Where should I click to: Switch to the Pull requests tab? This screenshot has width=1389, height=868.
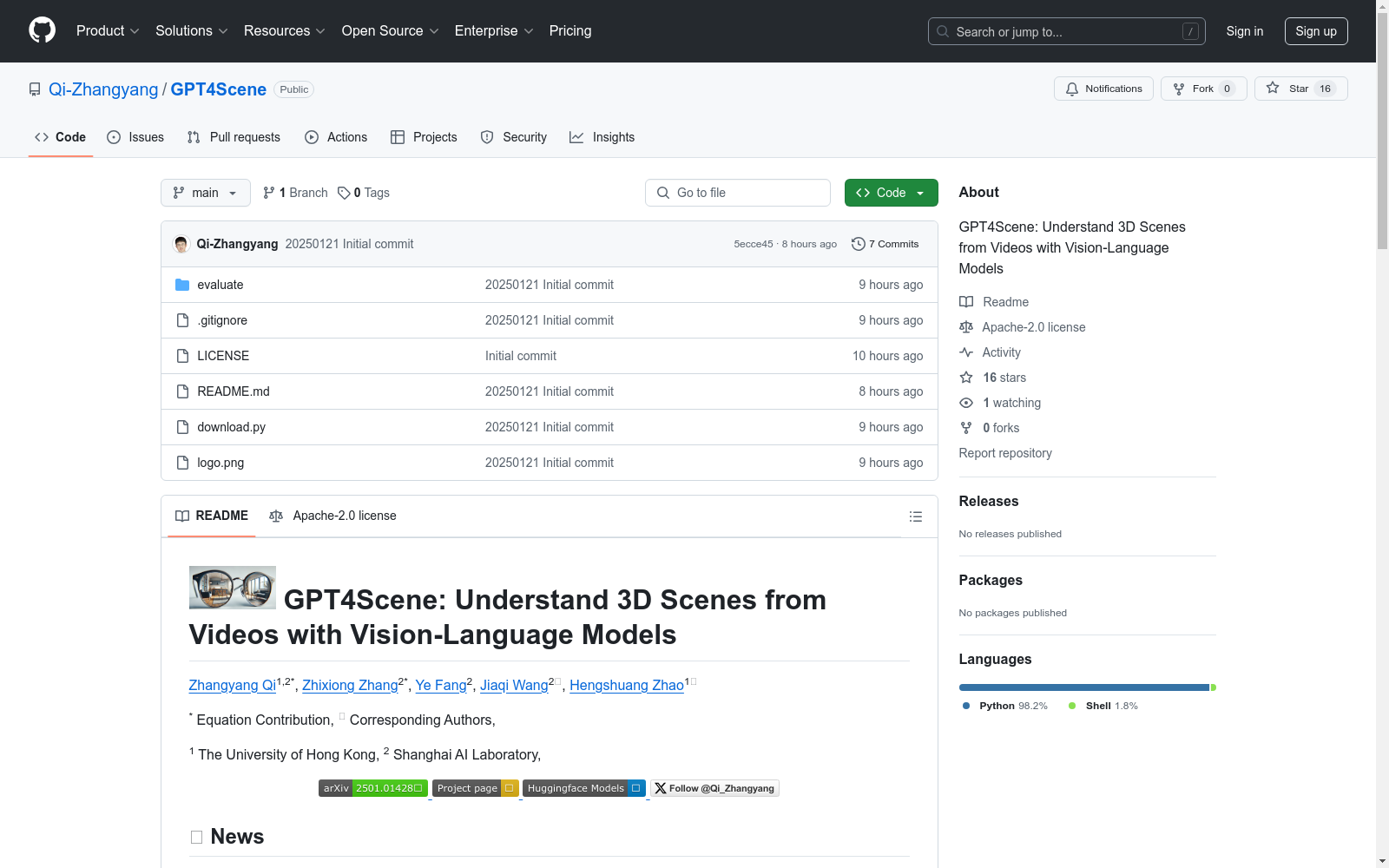[234, 137]
